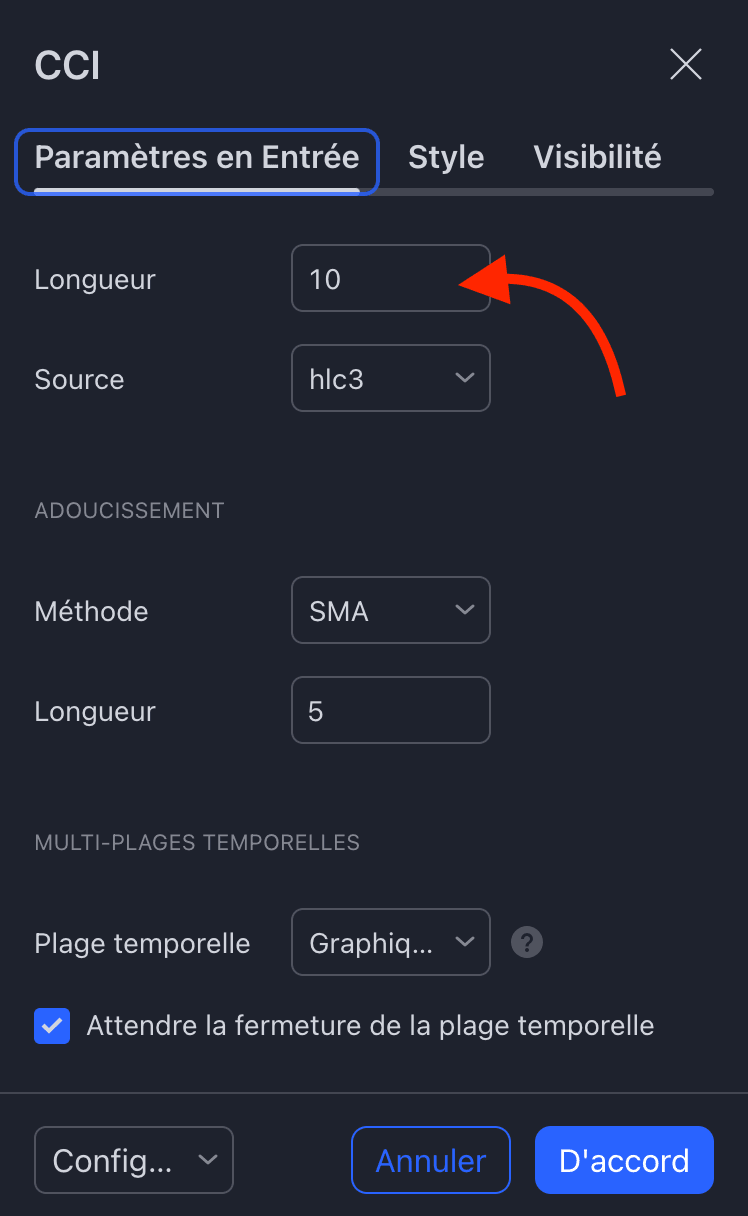Viewport: 748px width, 1216px height.
Task: Open the Plage temporelle dropdown showing Graphiq...
Action: 390,942
